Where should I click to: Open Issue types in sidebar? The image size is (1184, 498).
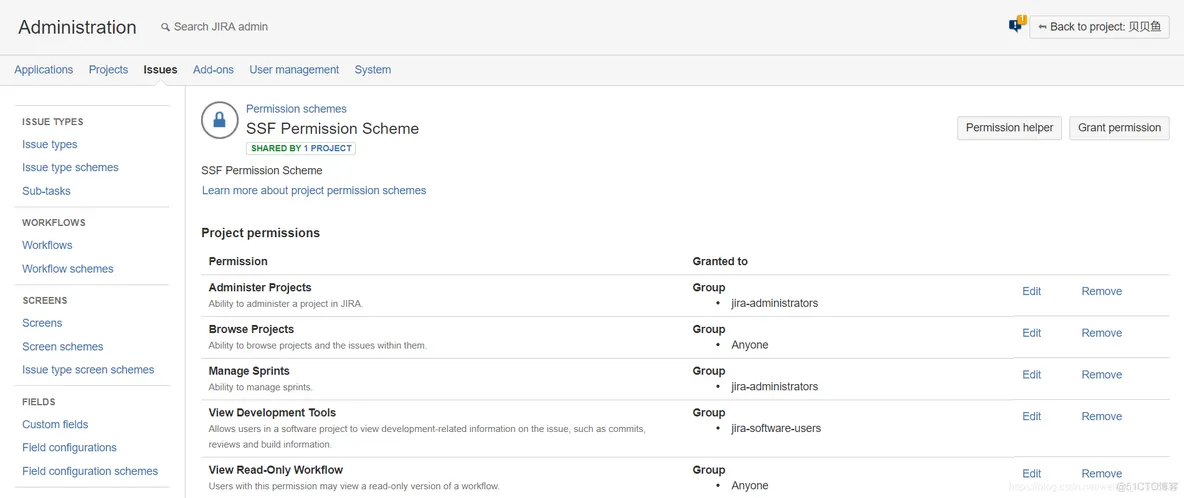[50, 144]
